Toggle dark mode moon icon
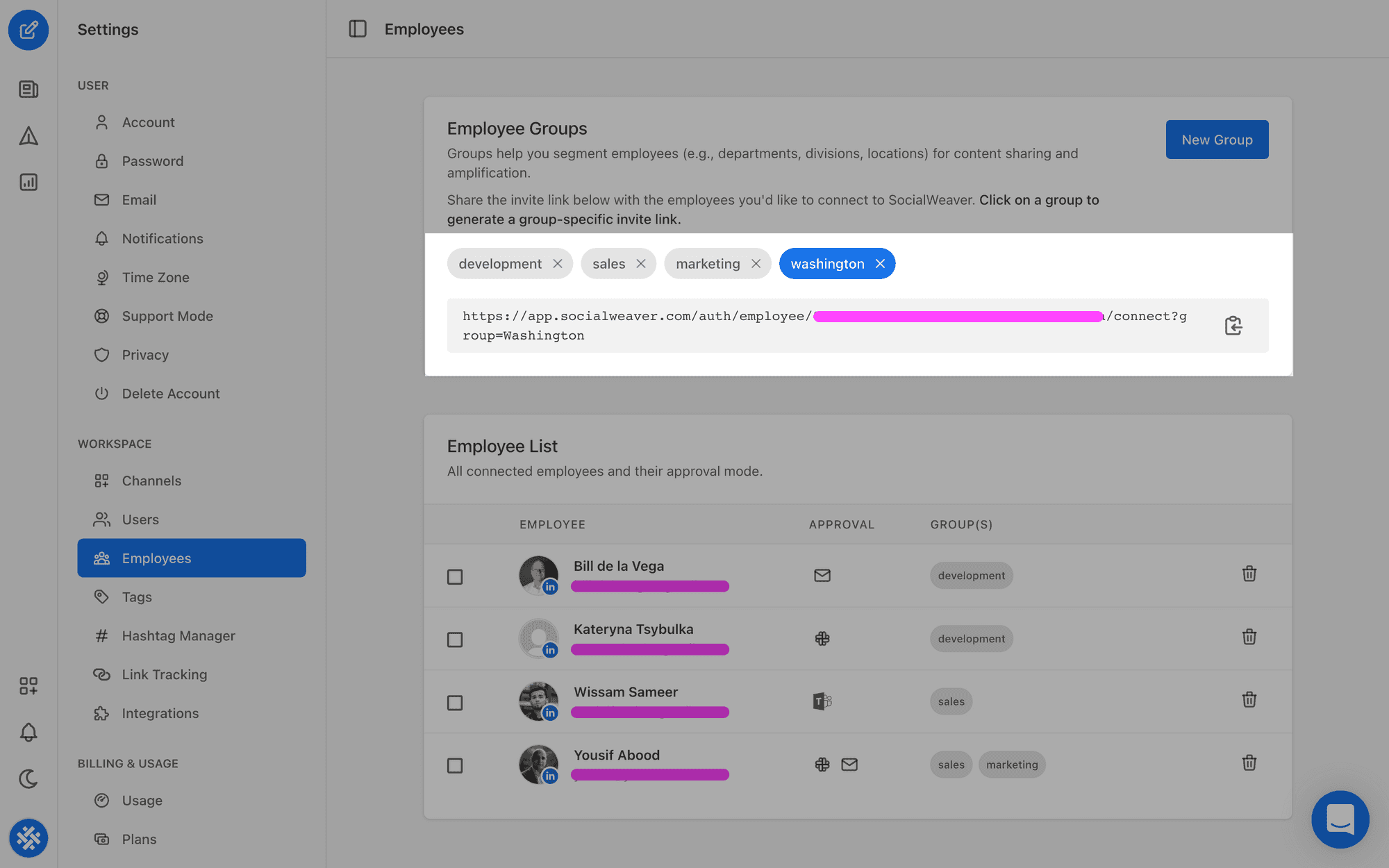Image resolution: width=1389 pixels, height=868 pixels. [28, 778]
